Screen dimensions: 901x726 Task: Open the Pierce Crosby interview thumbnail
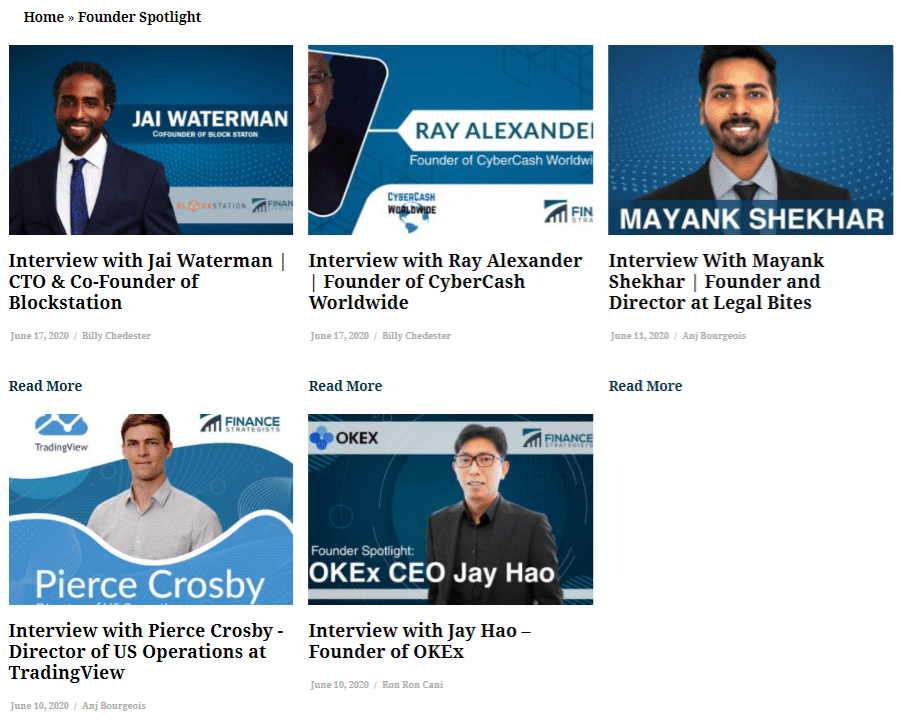coord(151,509)
